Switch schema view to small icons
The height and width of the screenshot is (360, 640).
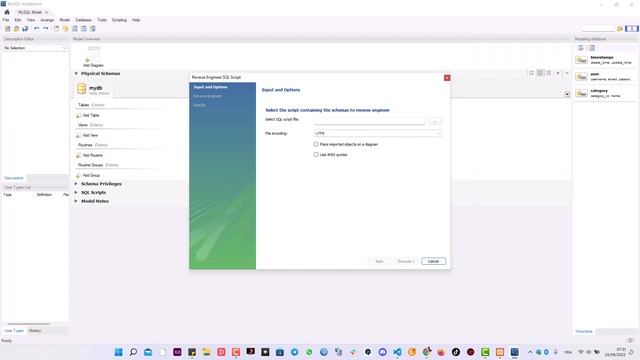tap(540, 73)
